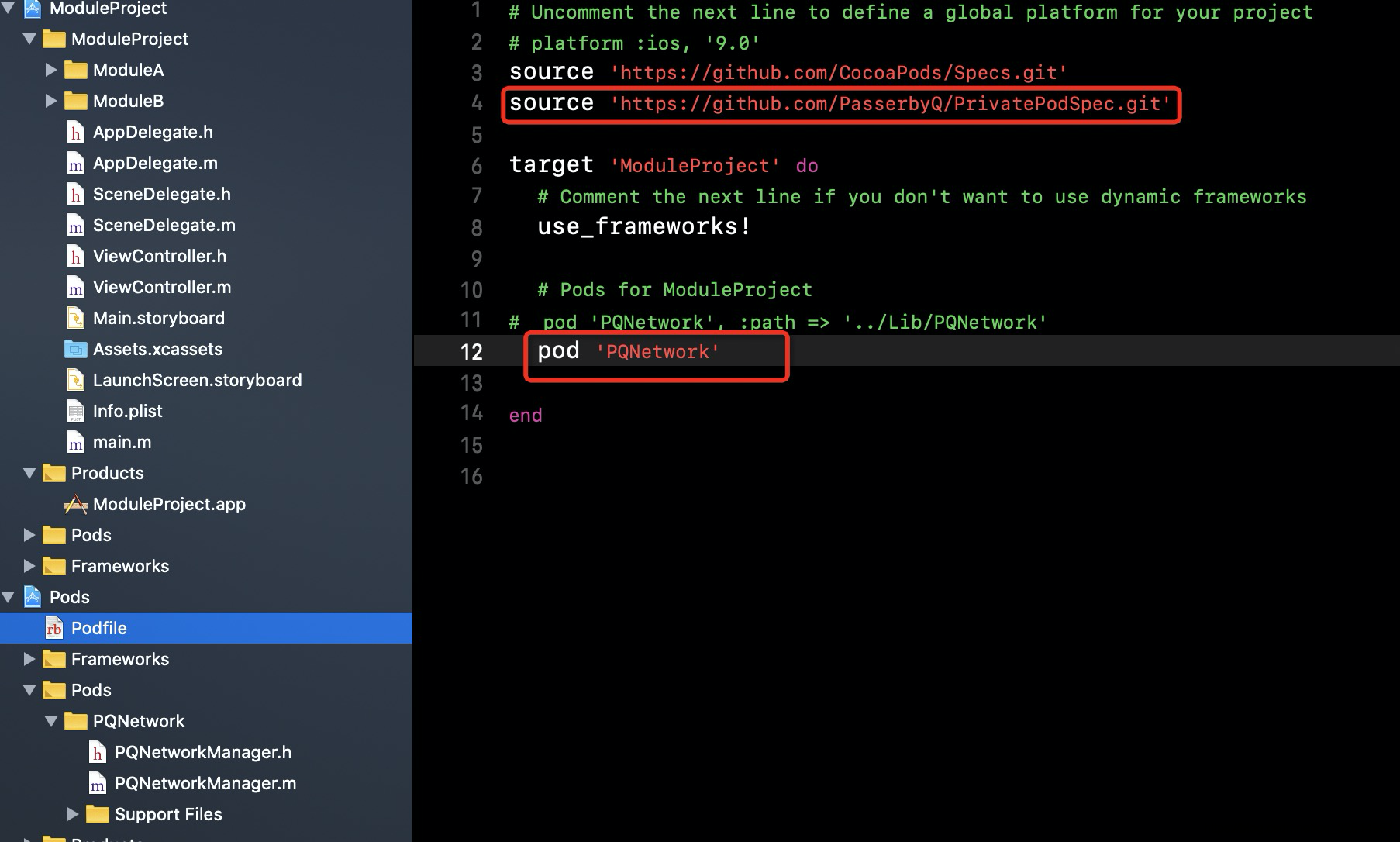Image resolution: width=1400 pixels, height=842 pixels.
Task: Click the Products folder icon
Action: [53, 473]
